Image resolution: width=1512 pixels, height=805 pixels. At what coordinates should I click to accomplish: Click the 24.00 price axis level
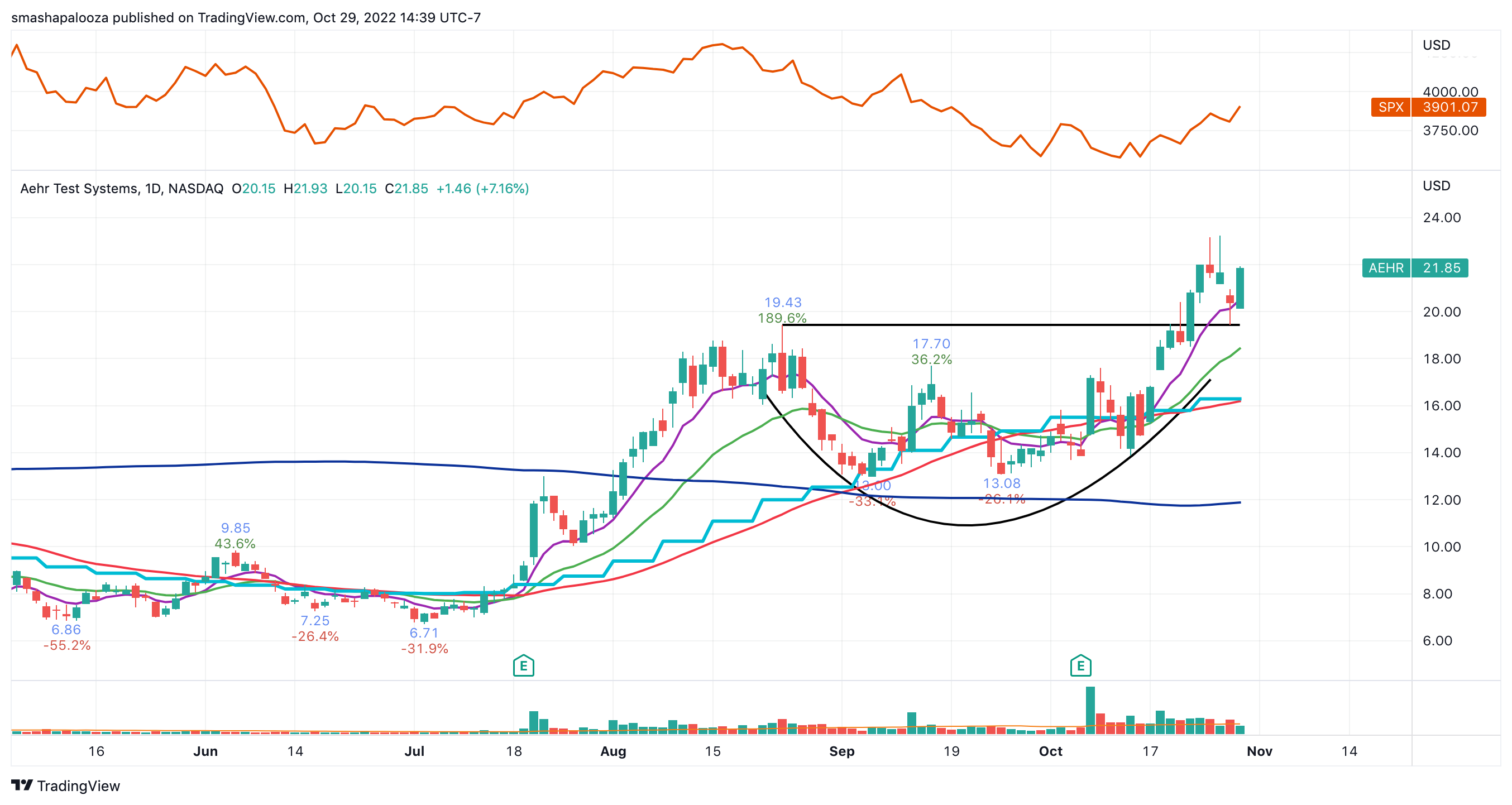(1442, 217)
